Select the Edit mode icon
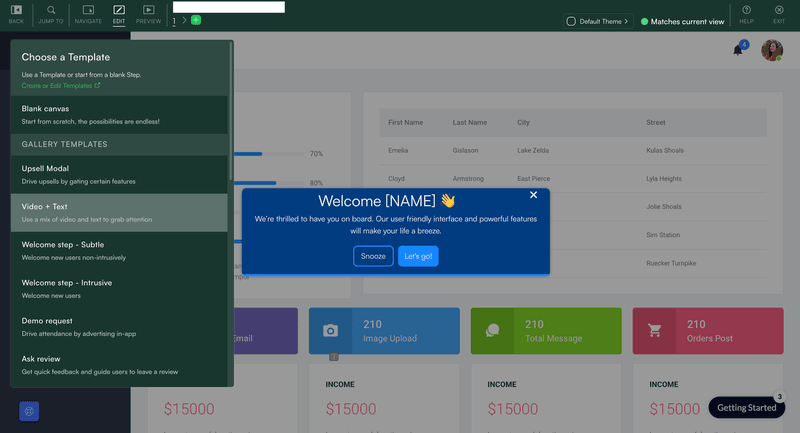Screen dimensions: 800x433 [119, 11]
